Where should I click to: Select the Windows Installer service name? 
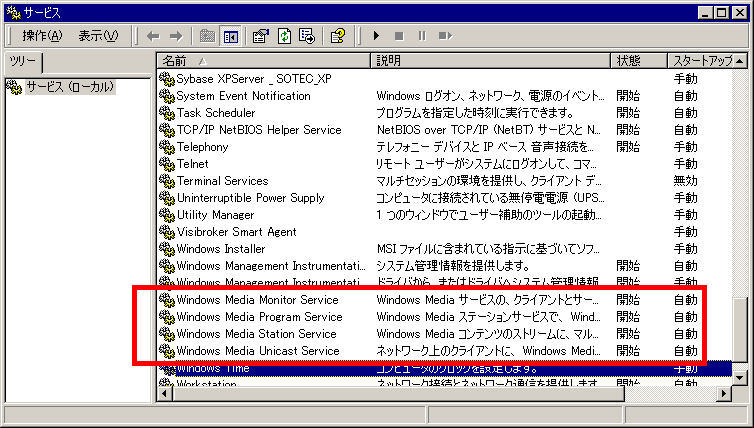tap(221, 249)
